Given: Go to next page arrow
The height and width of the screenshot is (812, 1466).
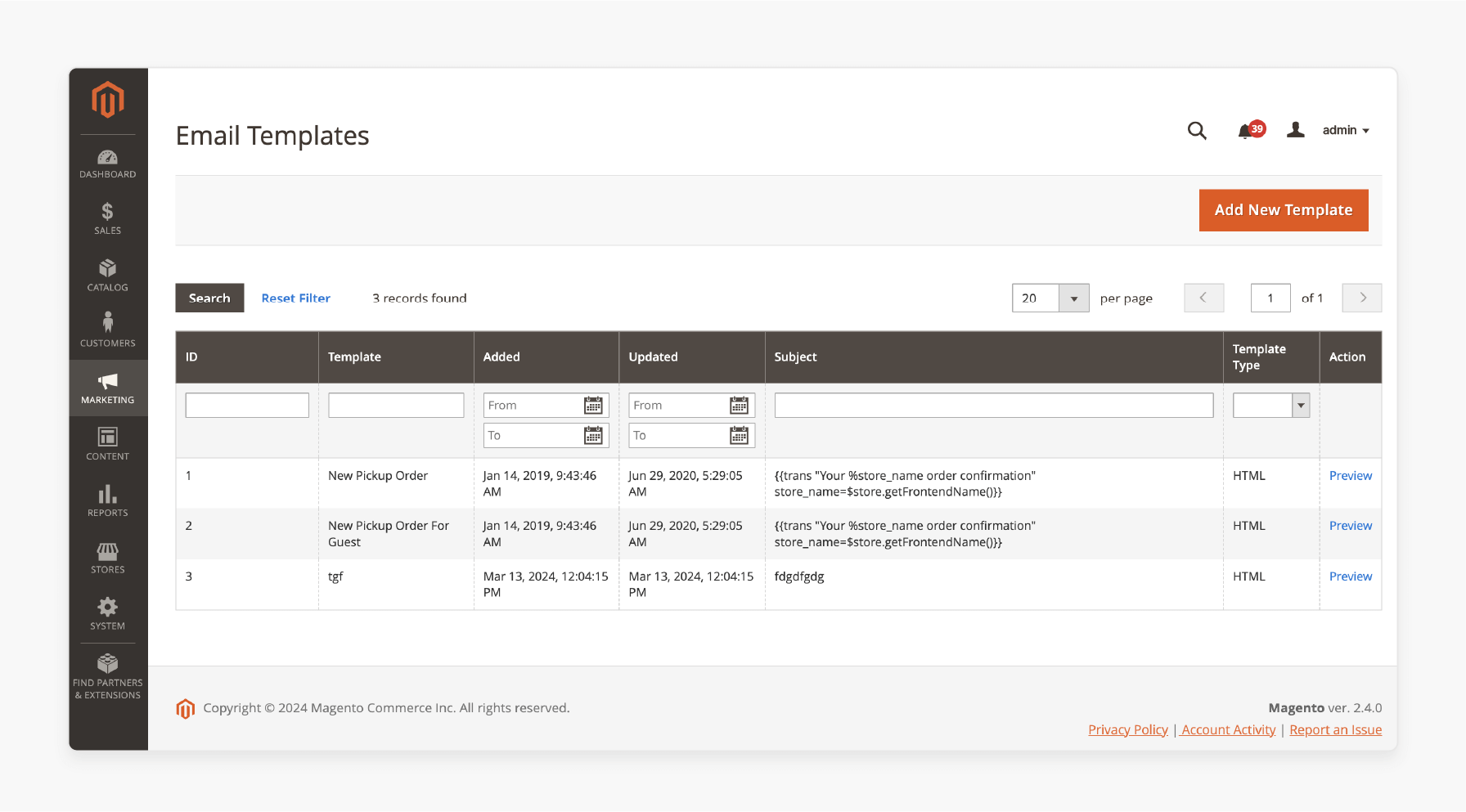Looking at the screenshot, I should pyautogui.click(x=1362, y=298).
